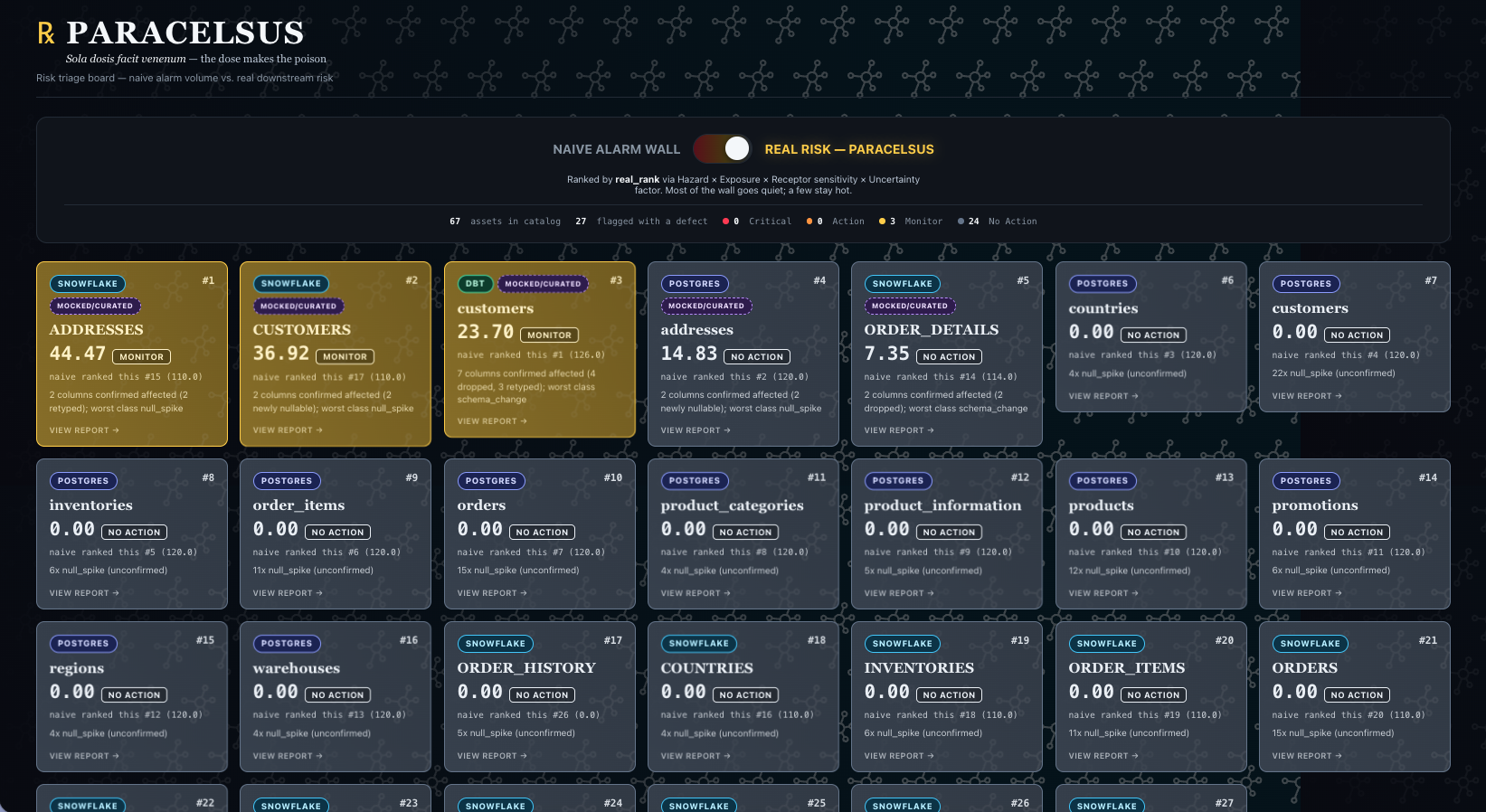
Task: Click the '0 Critical' legend entry
Action: pos(757,222)
